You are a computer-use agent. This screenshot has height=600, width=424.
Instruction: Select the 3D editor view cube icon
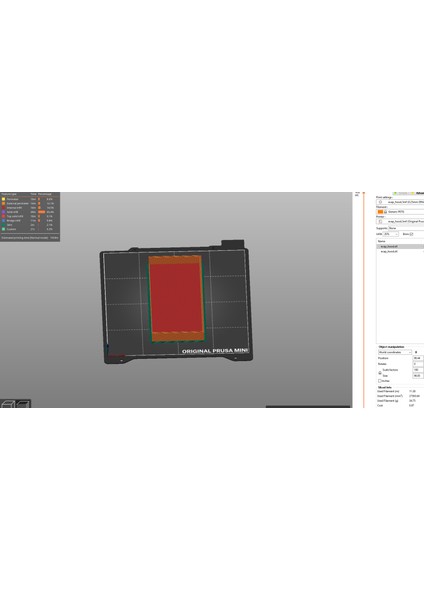click(8, 404)
